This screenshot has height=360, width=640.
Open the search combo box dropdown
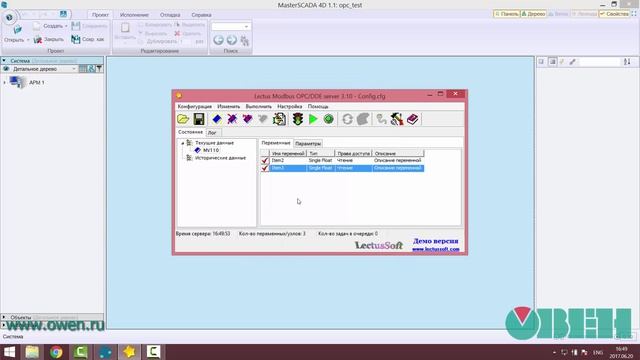pyautogui.click(x=246, y=27)
